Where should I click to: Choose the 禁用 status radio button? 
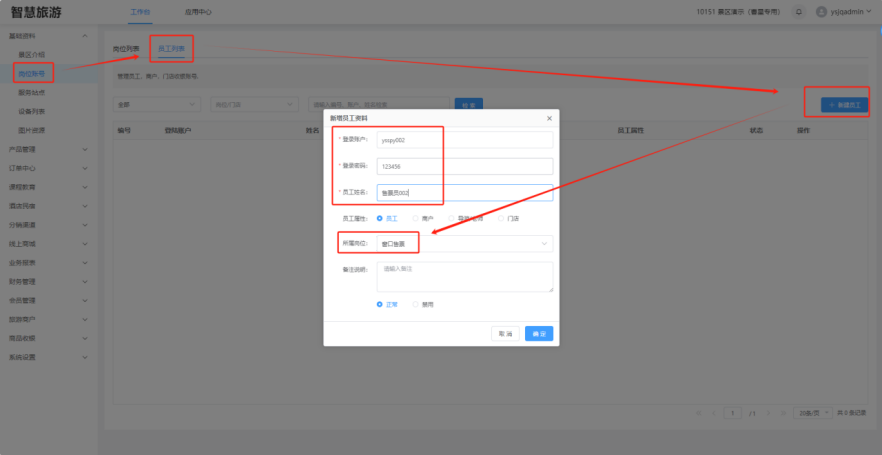pos(416,304)
